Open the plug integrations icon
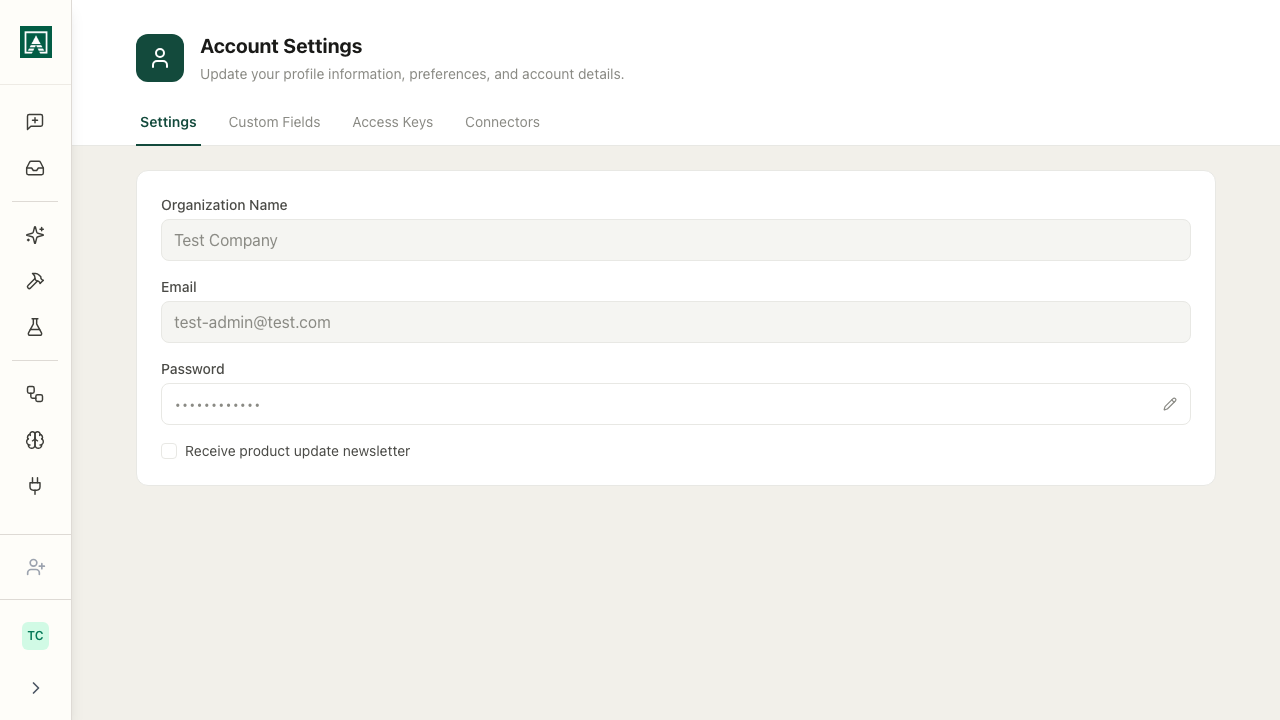1280x720 pixels. pyautogui.click(x=35, y=486)
